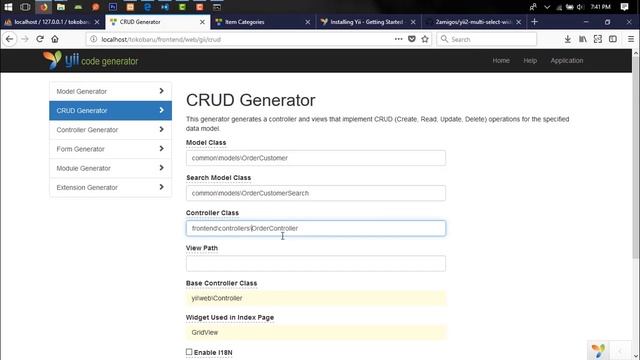Image resolution: width=640 pixels, height=360 pixels.
Task: Open the Help link in navbar
Action: click(x=530, y=60)
